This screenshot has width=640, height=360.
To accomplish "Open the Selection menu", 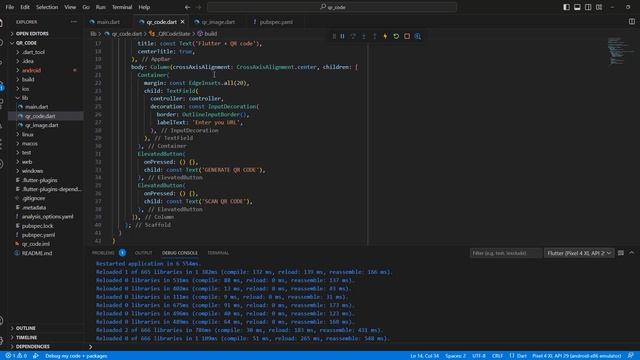I will tap(47, 7).
